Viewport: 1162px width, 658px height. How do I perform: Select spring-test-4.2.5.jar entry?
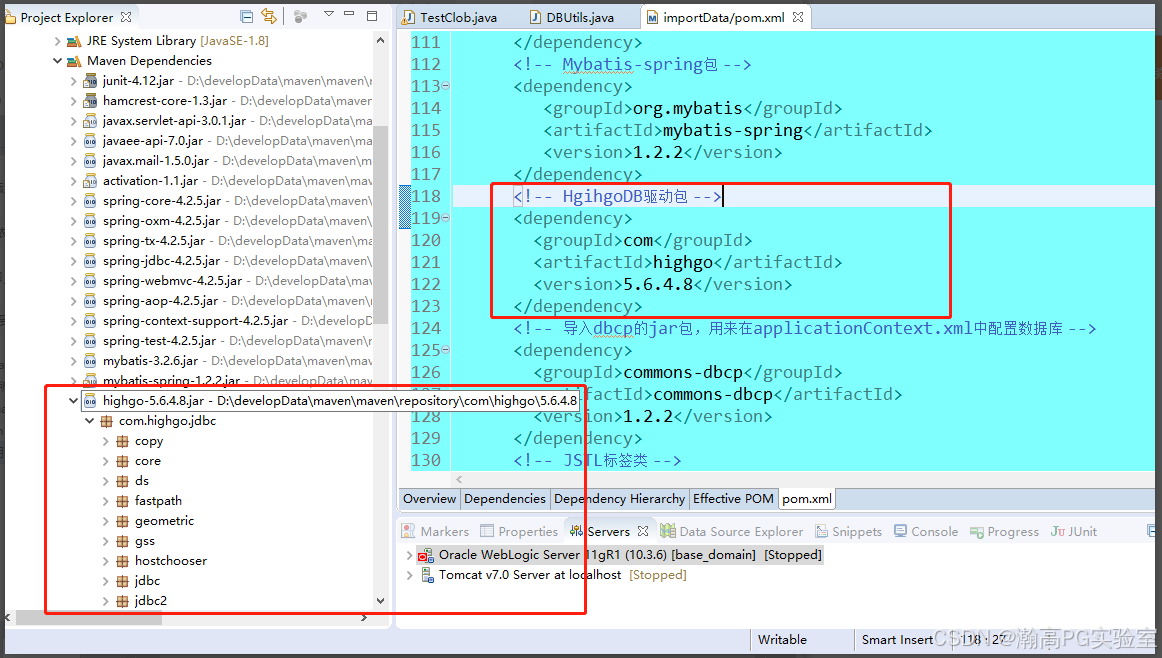click(159, 341)
